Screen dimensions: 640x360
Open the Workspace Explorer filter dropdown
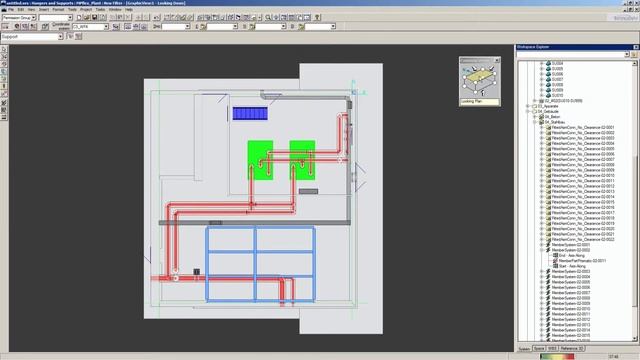click(x=627, y=54)
